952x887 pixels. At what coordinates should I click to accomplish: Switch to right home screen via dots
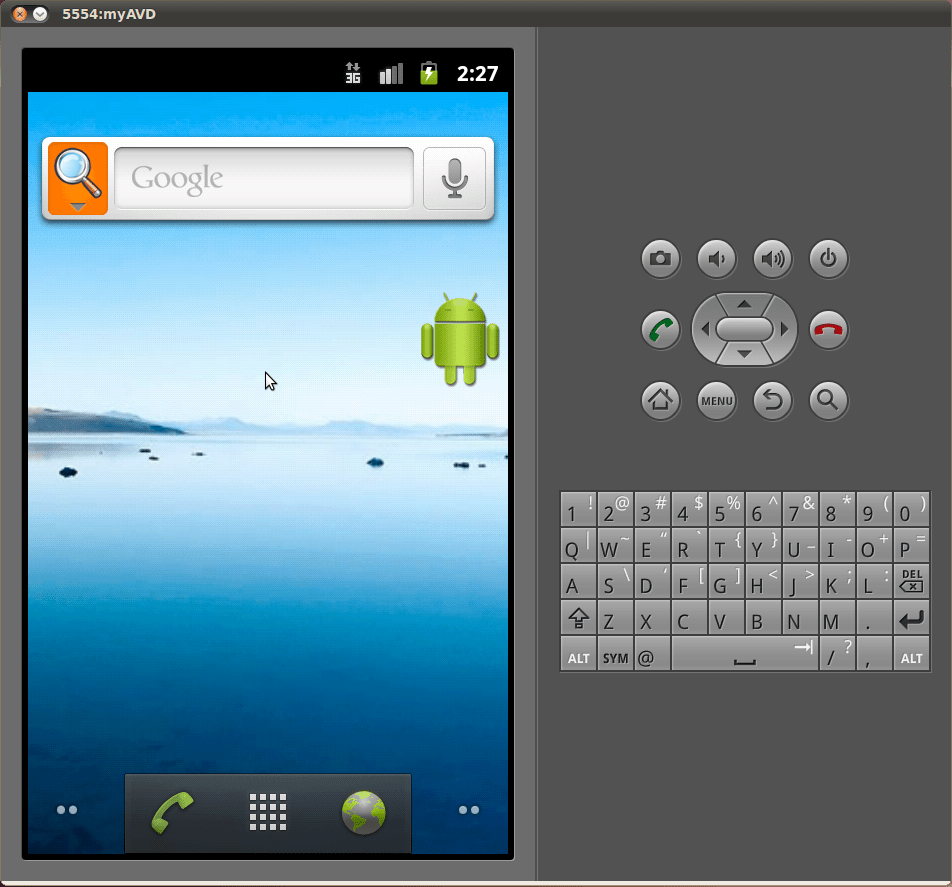point(469,810)
